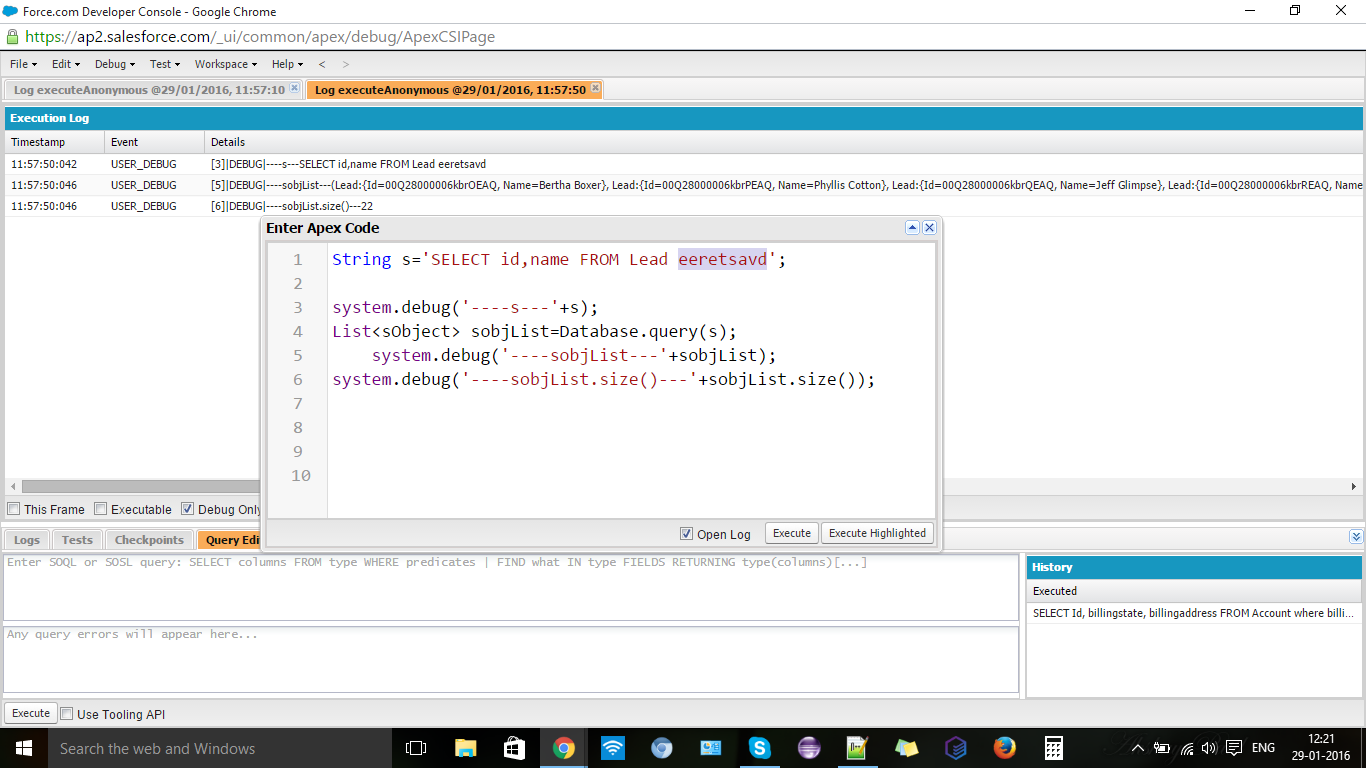Collapse the Enter Apex Code dialog

(912, 228)
